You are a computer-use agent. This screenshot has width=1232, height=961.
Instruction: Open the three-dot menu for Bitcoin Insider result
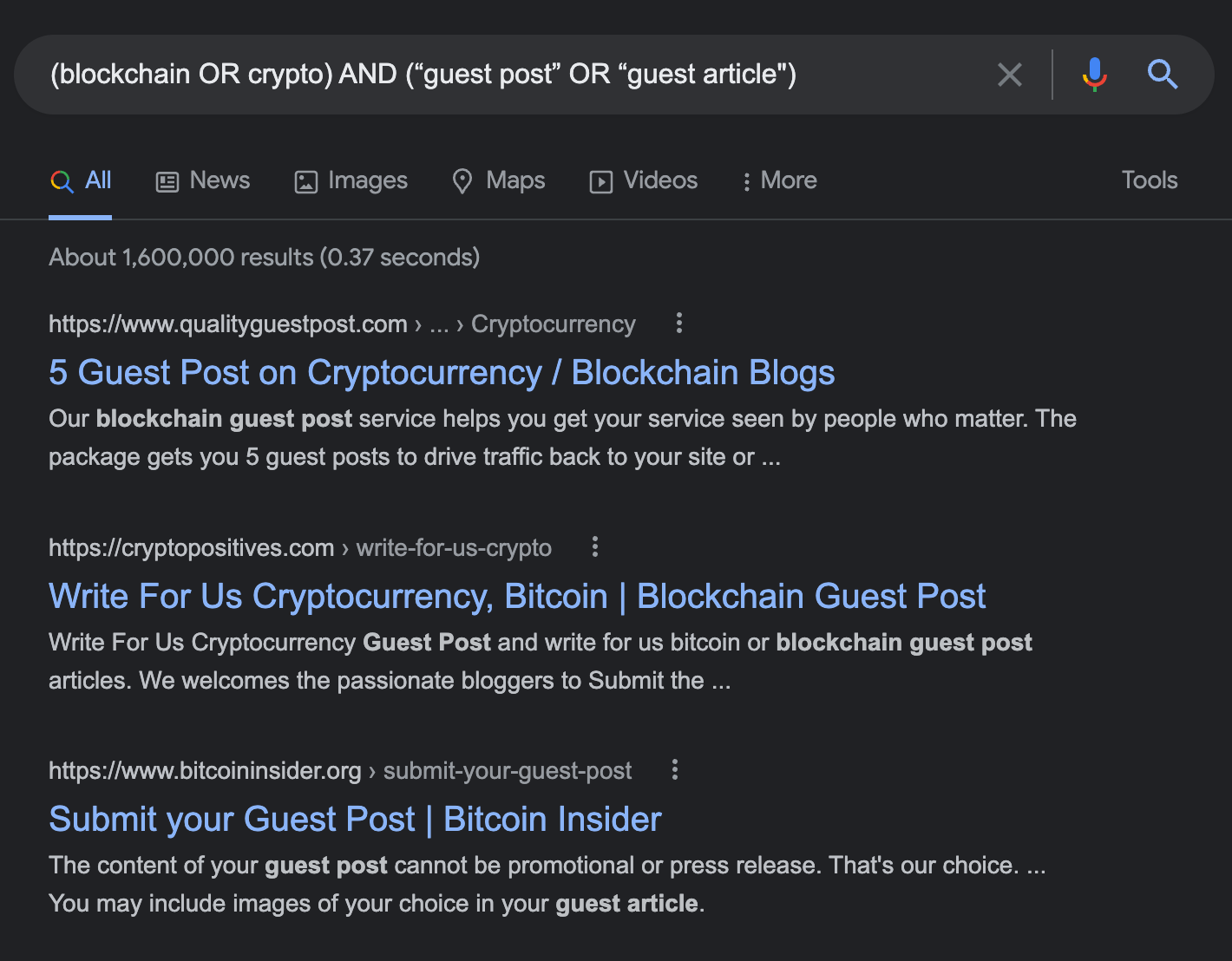(x=674, y=769)
